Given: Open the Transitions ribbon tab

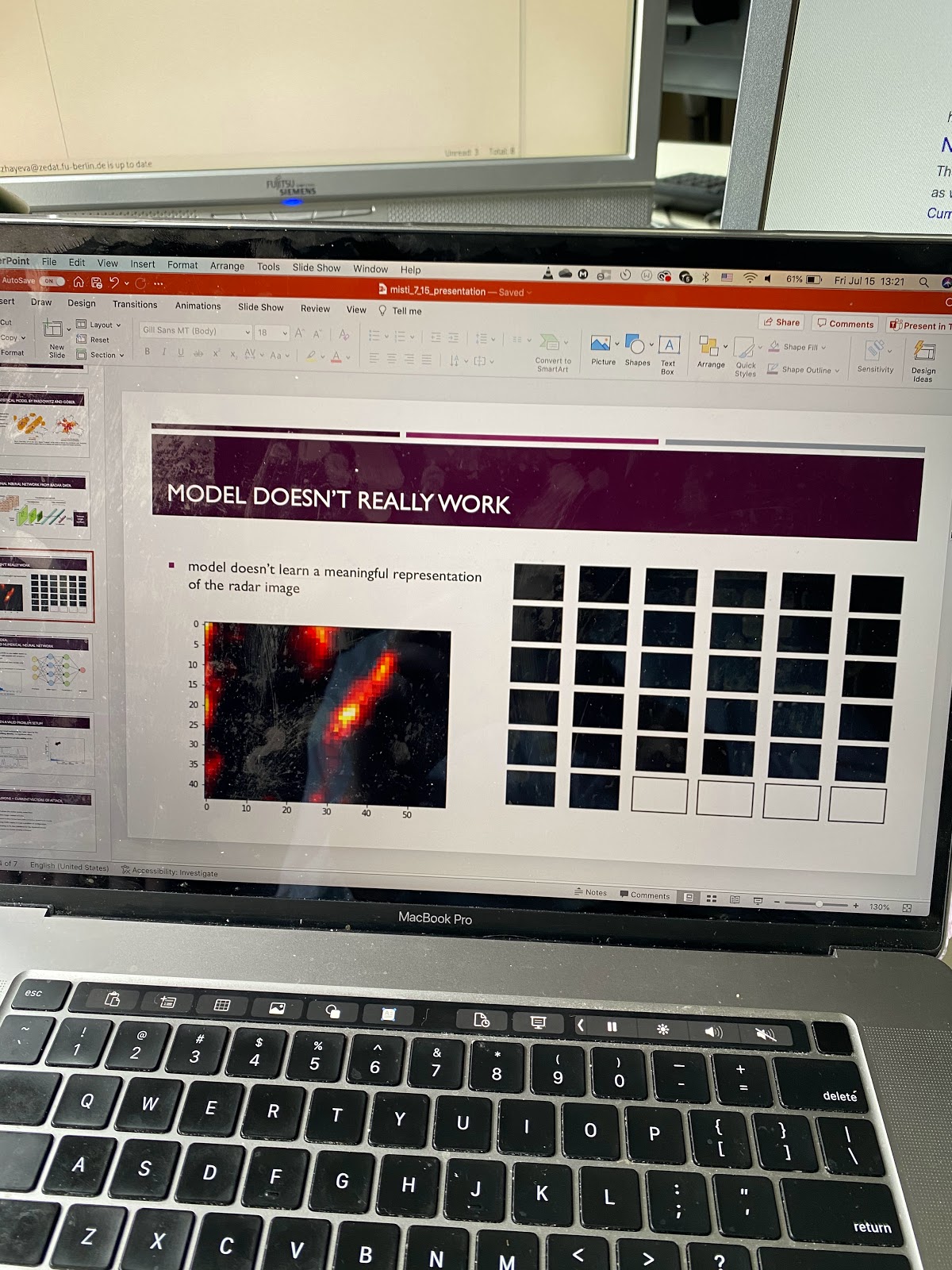Looking at the screenshot, I should [135, 304].
